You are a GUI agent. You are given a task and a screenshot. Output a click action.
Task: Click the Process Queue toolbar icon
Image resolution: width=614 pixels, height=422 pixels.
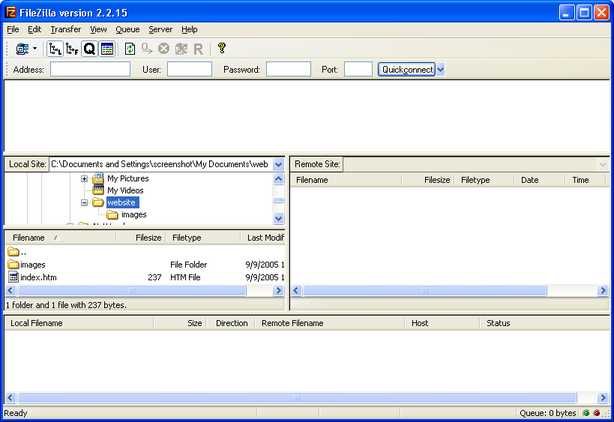pos(147,49)
